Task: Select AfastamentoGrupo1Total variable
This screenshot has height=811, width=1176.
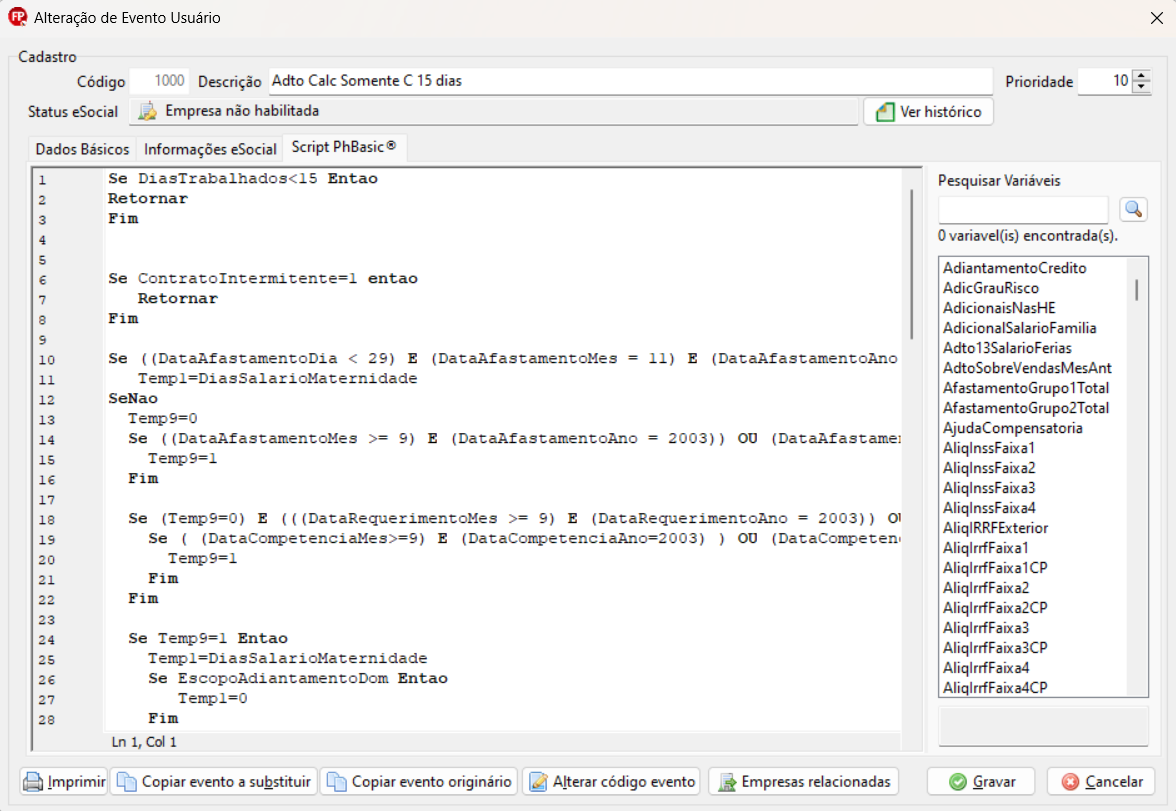Action: 1025,388
